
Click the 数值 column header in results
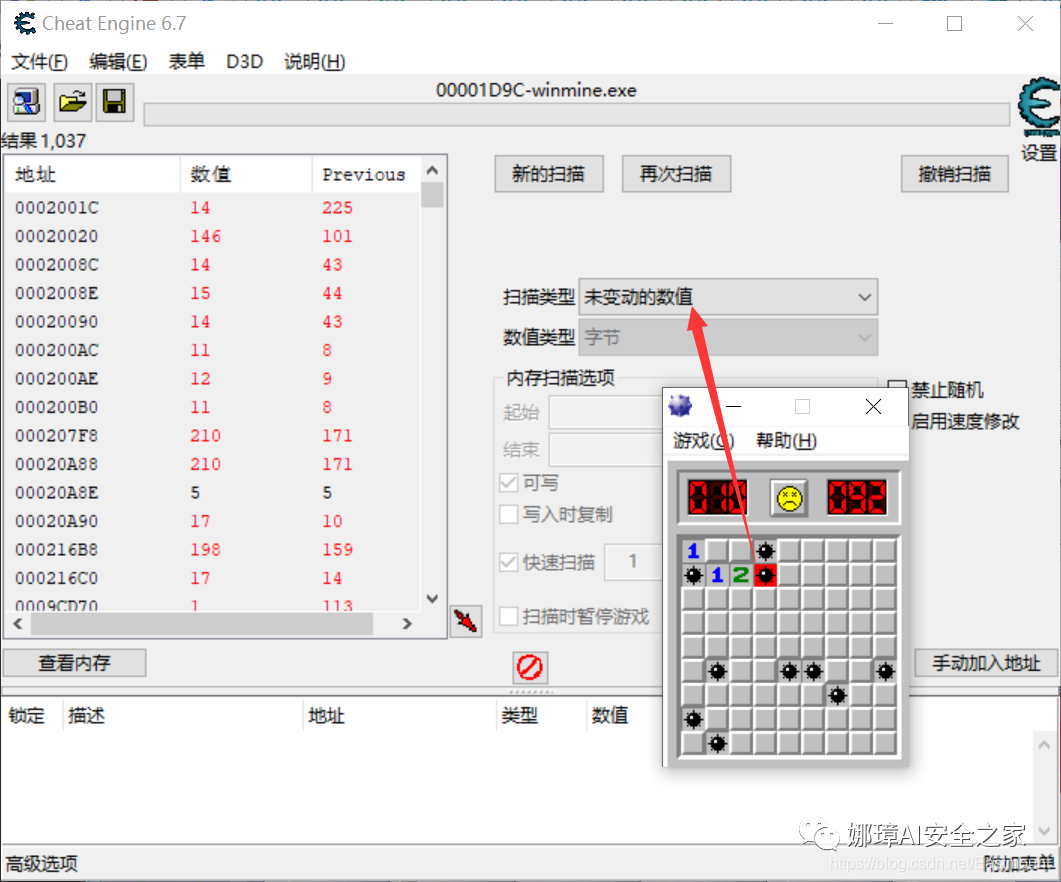[x=246, y=174]
